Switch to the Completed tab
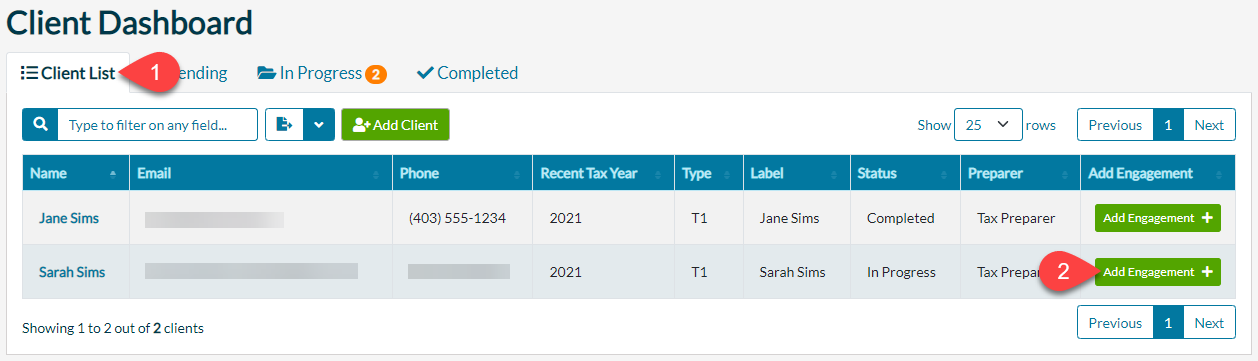 tap(467, 73)
